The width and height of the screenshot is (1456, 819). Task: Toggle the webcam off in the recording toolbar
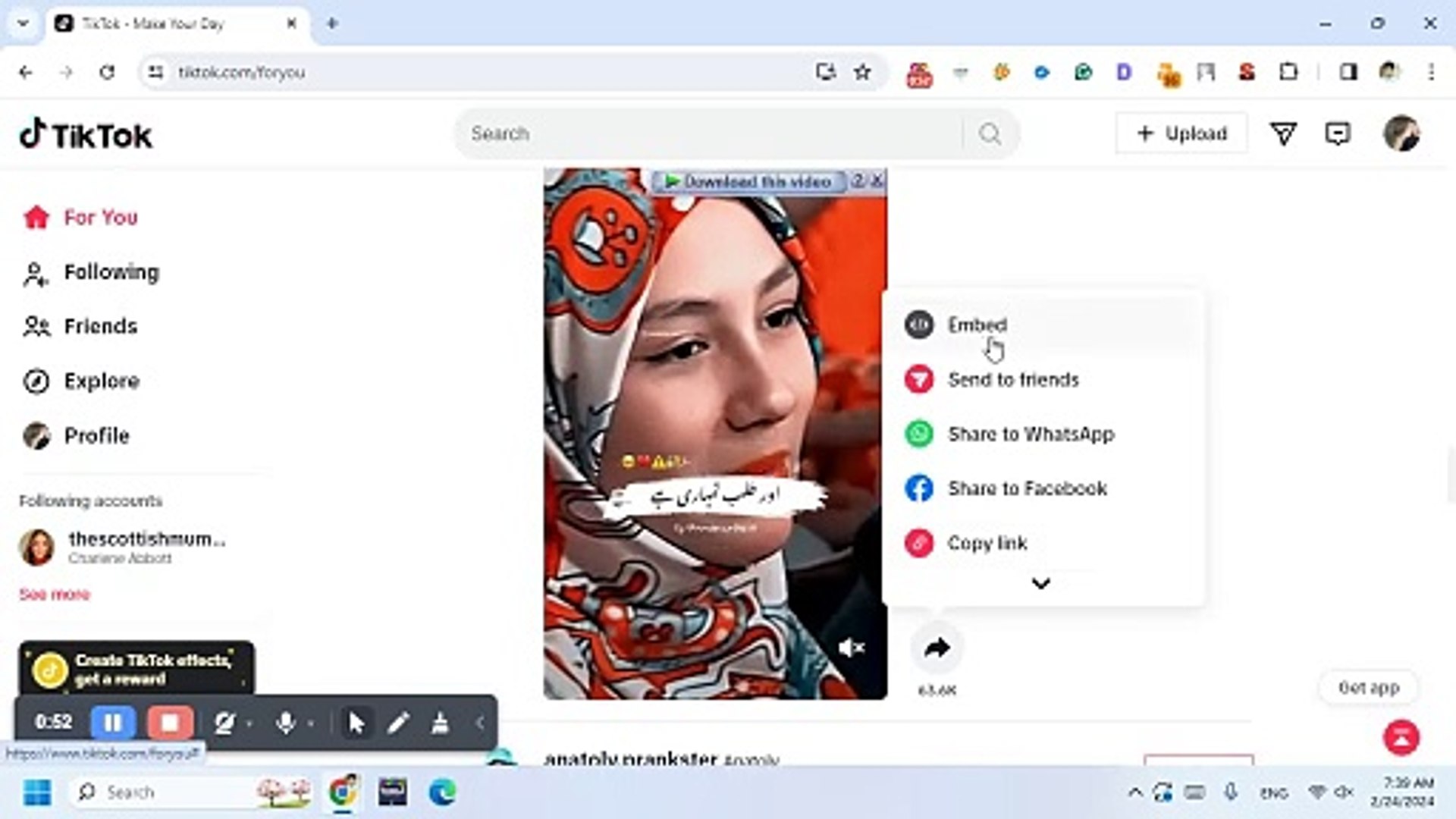point(224,723)
